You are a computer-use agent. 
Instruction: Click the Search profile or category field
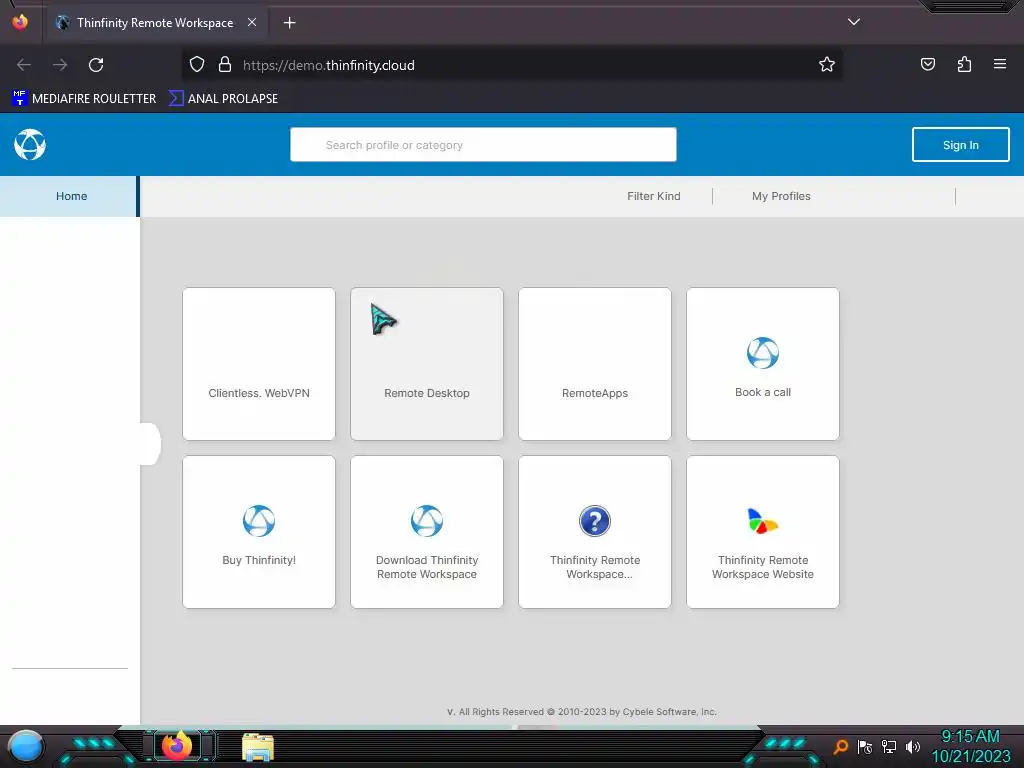tap(483, 144)
